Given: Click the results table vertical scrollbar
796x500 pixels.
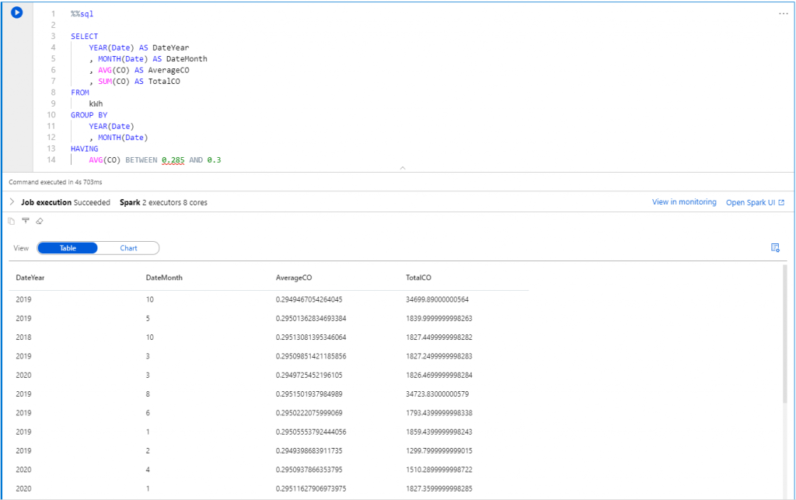Looking at the screenshot, I should (x=785, y=335).
